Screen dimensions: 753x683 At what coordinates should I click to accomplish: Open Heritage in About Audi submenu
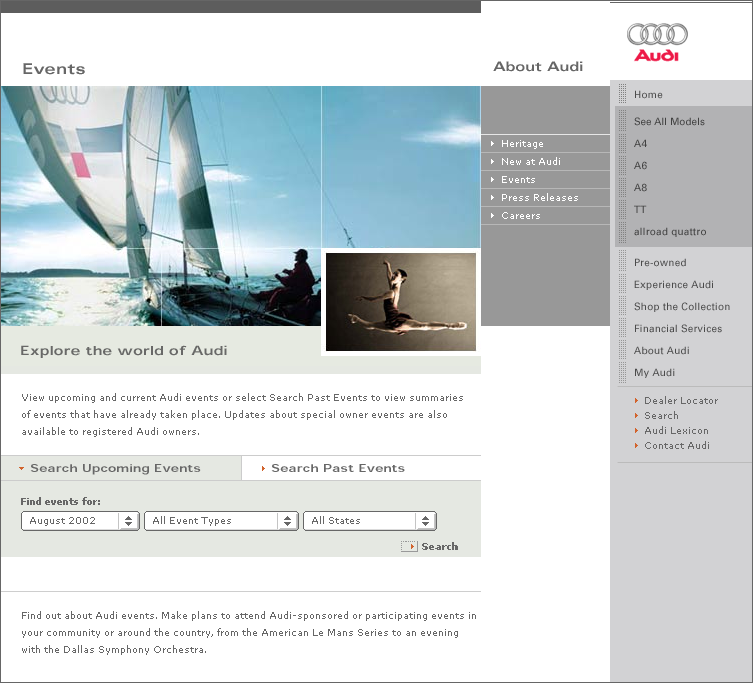(x=522, y=143)
